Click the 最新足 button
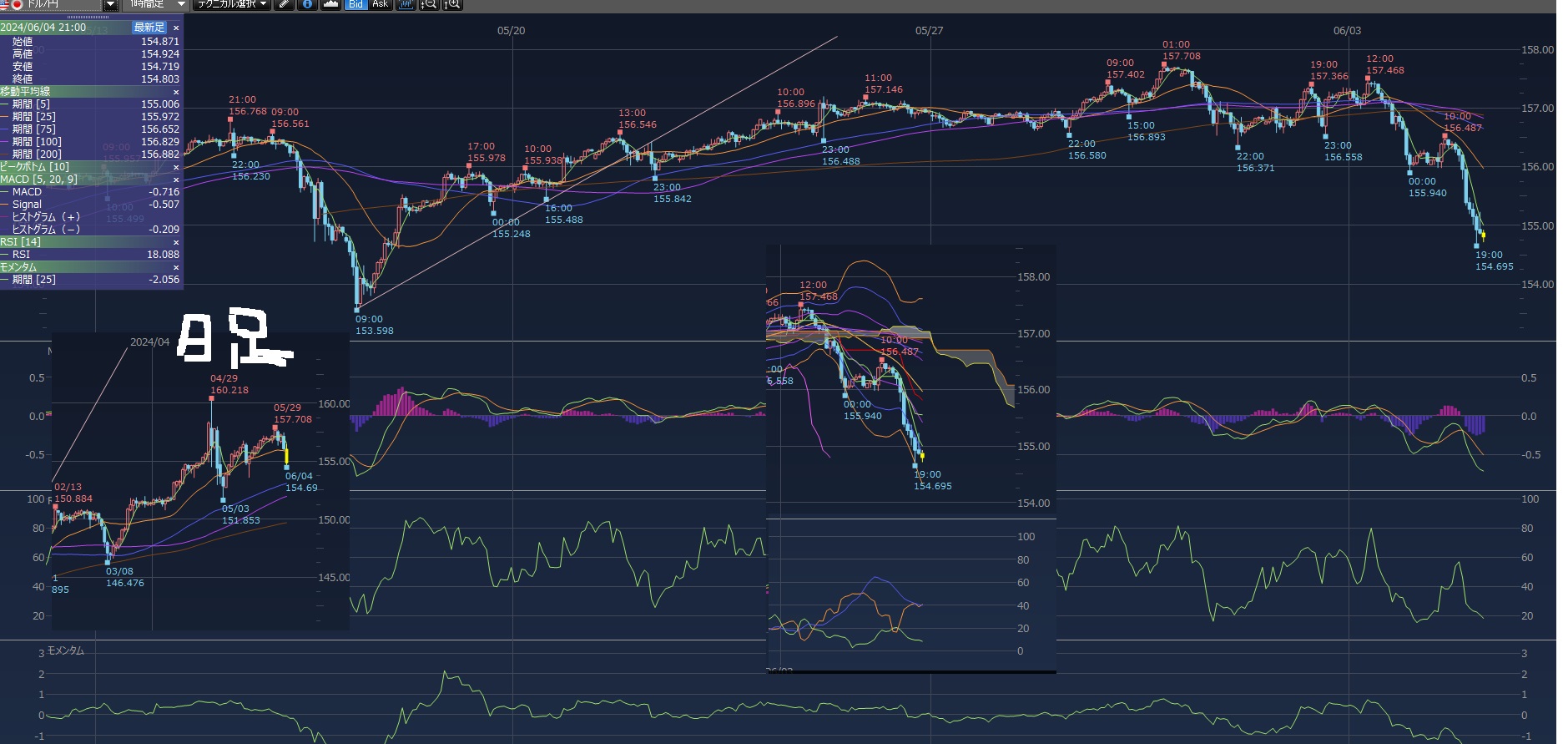Screen dimensions: 1568x744 [x=149, y=28]
